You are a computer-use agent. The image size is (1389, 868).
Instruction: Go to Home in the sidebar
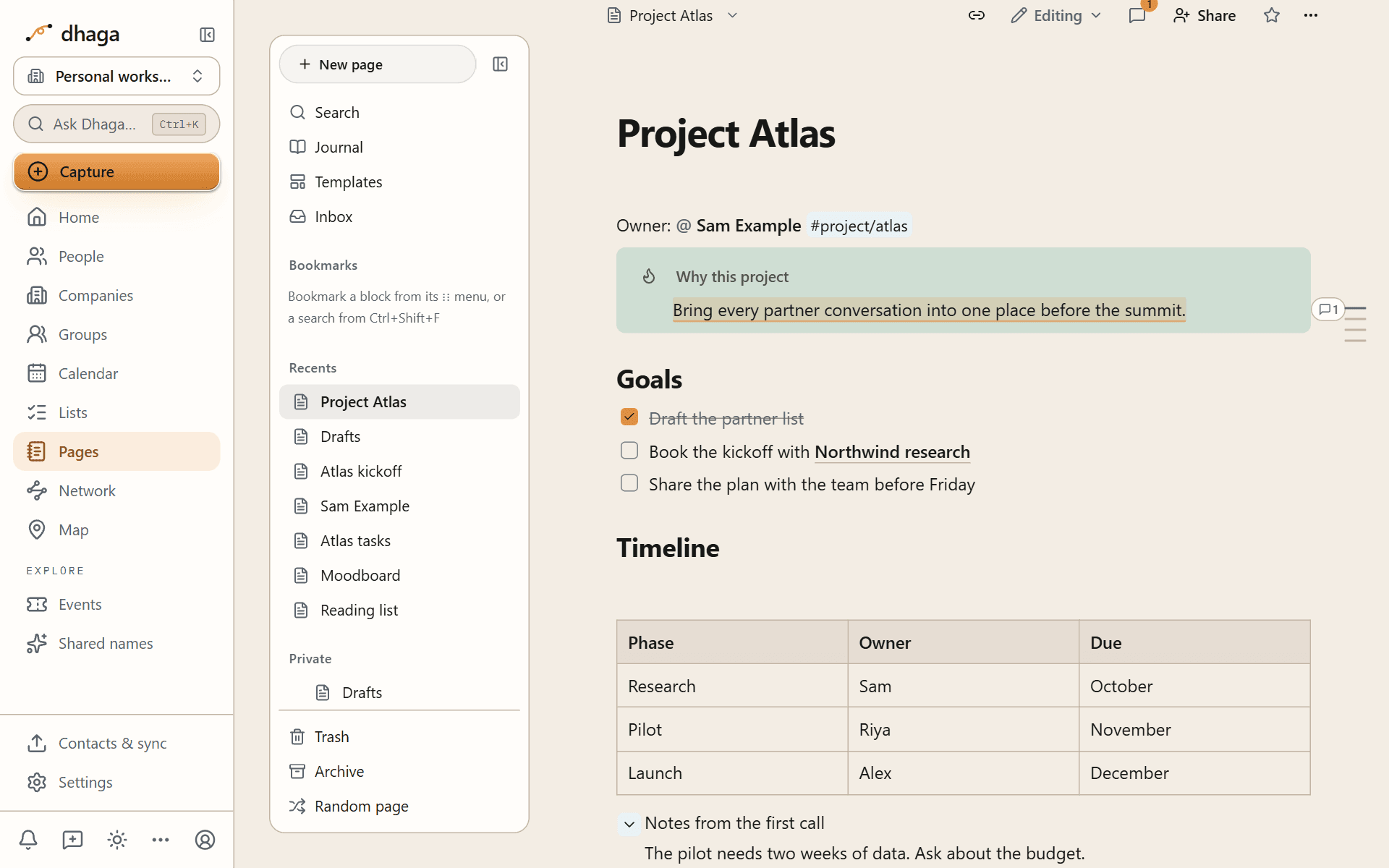click(116, 217)
